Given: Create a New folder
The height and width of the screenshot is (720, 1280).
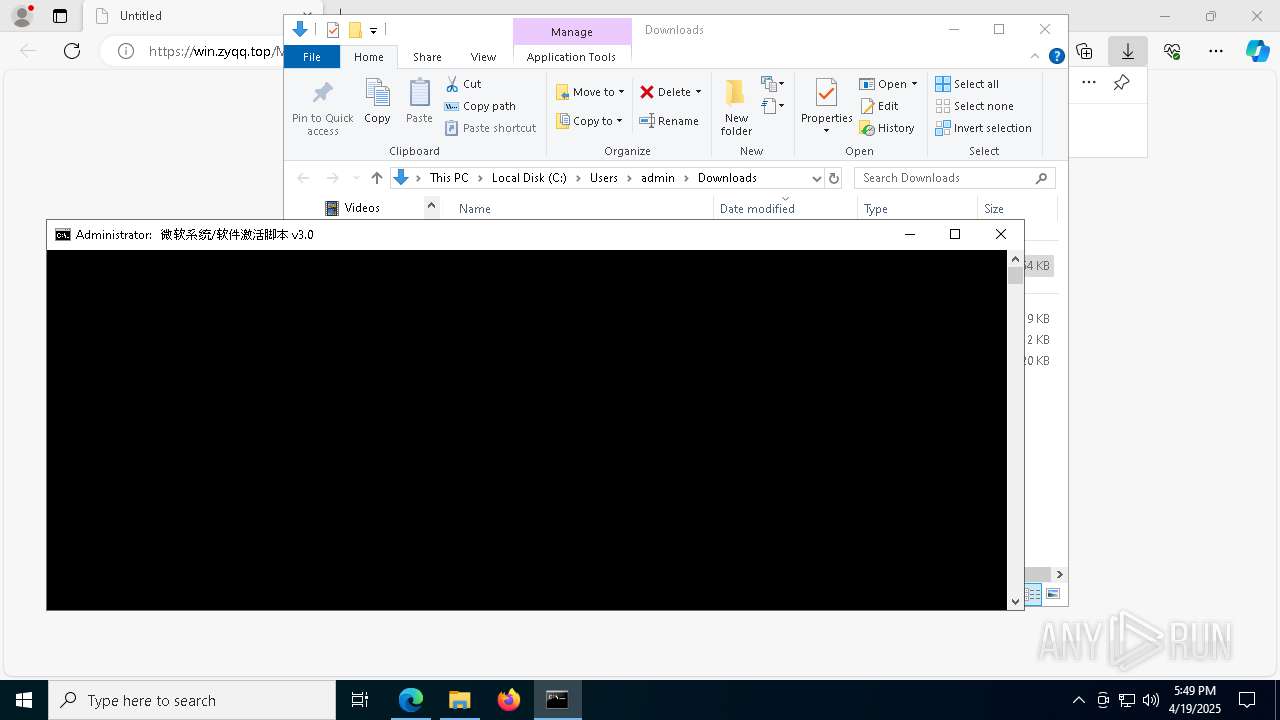Looking at the screenshot, I should click(736, 107).
